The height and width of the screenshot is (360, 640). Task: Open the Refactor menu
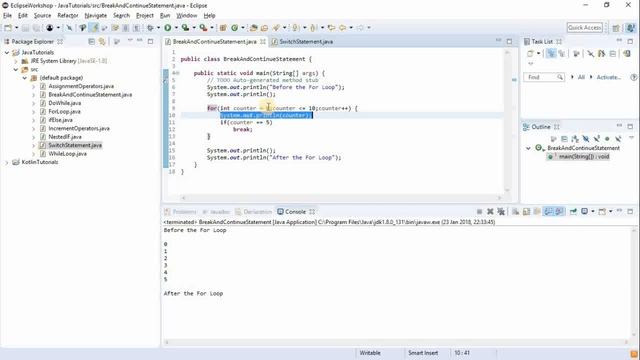point(68,16)
